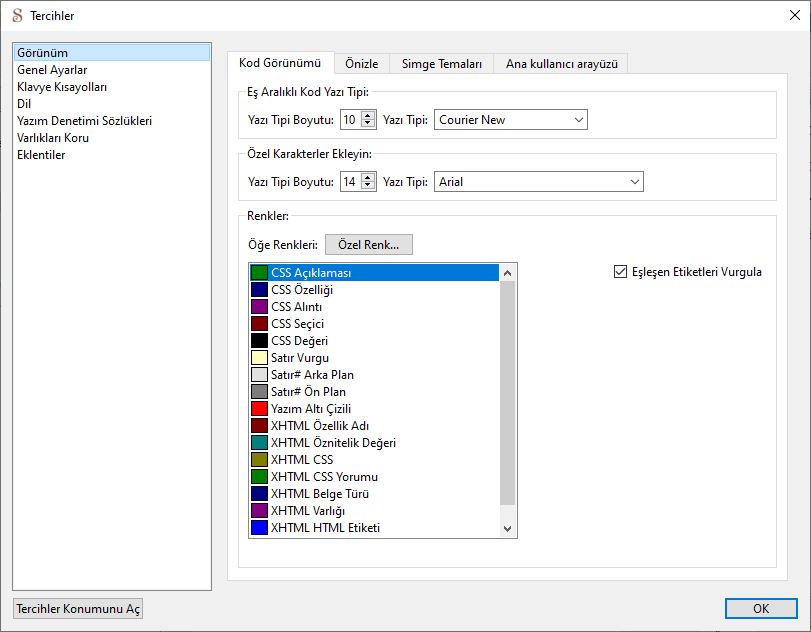Click the maroon XHTML Özellik Adı swatch

[x=259, y=426]
